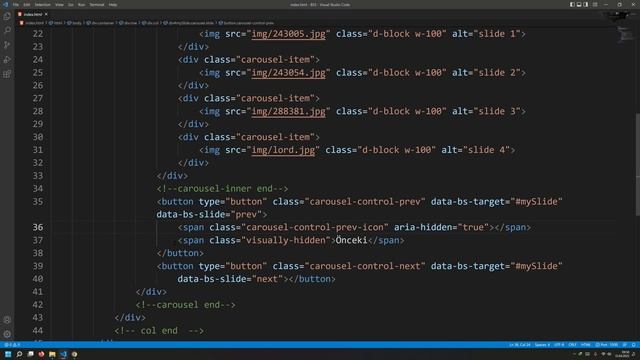Click the feedback icon in status bar
640x360 pixels.
(x=625, y=345)
